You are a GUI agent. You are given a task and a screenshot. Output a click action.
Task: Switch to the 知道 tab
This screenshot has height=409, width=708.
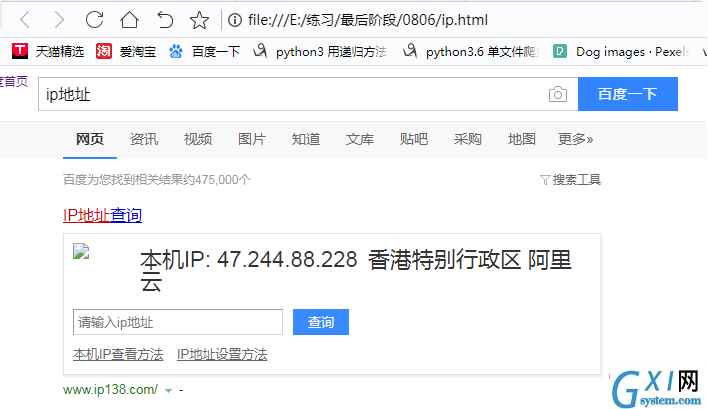[x=306, y=139]
